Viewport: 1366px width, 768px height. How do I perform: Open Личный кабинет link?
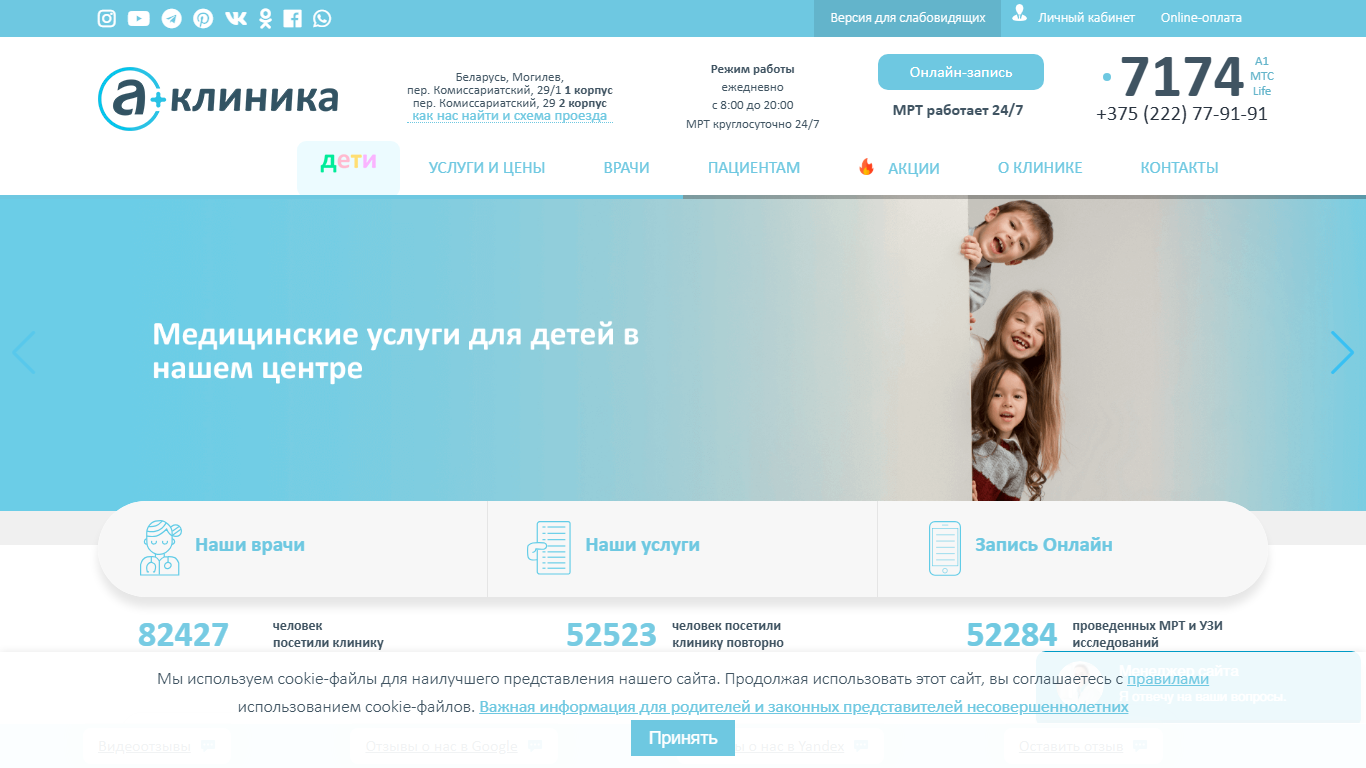tap(1074, 17)
